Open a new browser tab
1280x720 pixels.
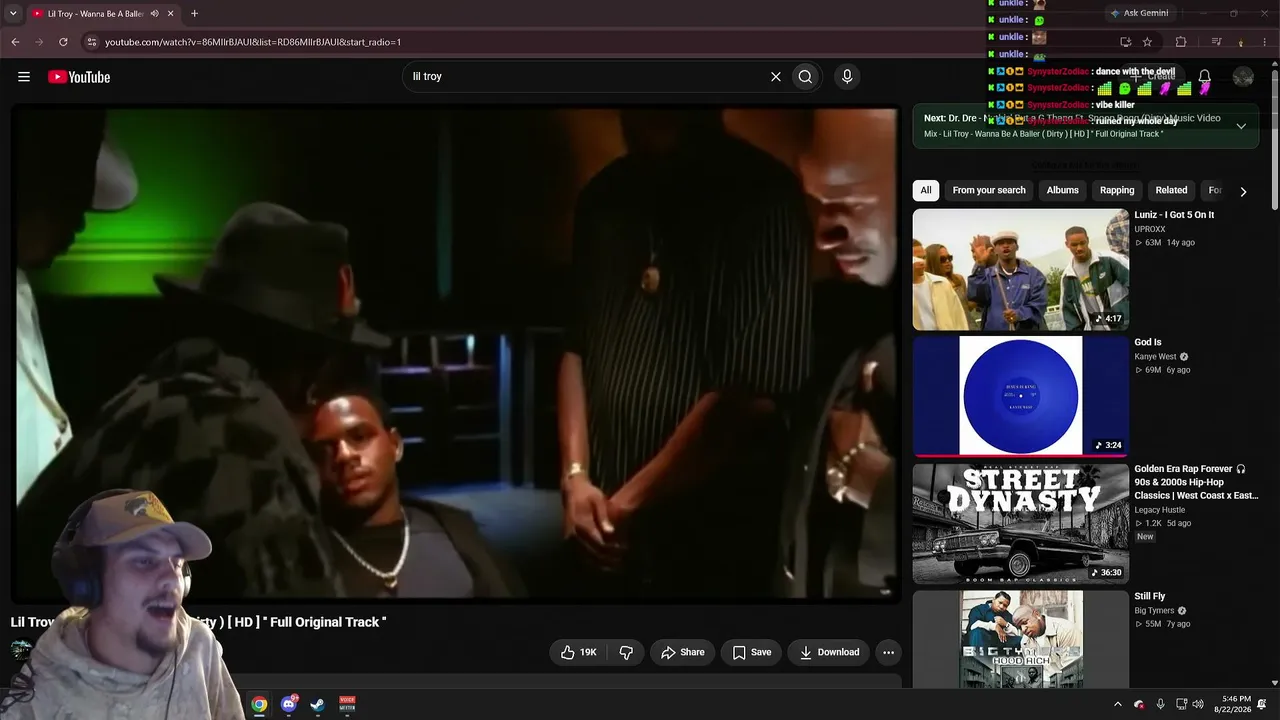(x=194, y=14)
